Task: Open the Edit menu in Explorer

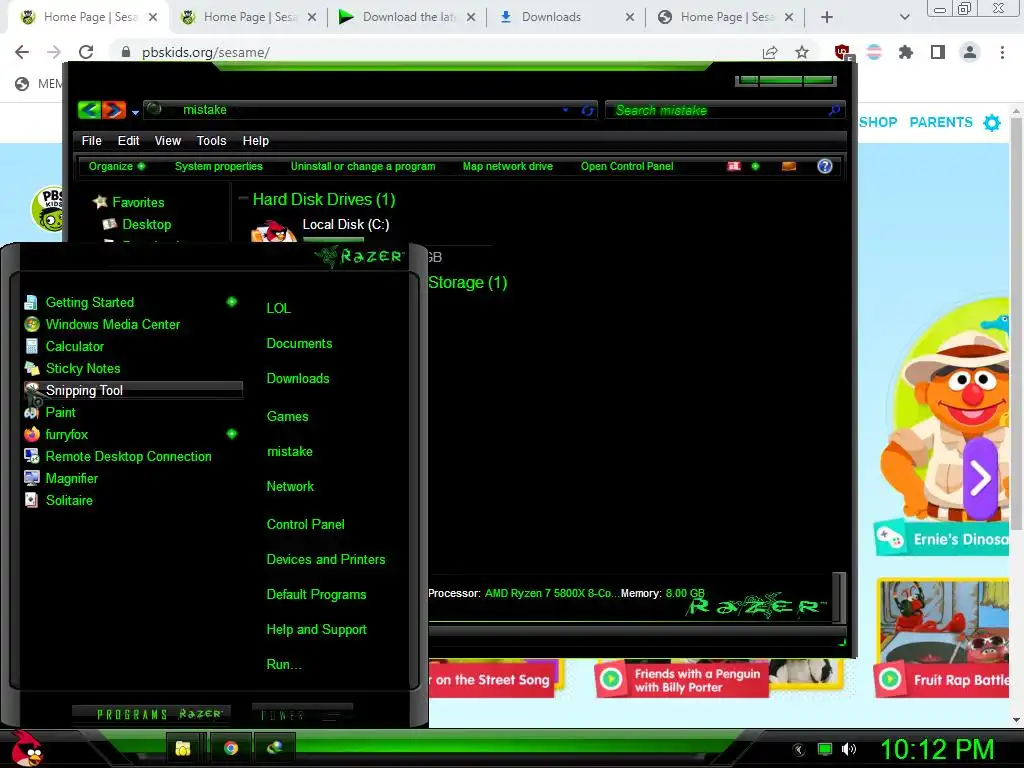Action: 128,140
